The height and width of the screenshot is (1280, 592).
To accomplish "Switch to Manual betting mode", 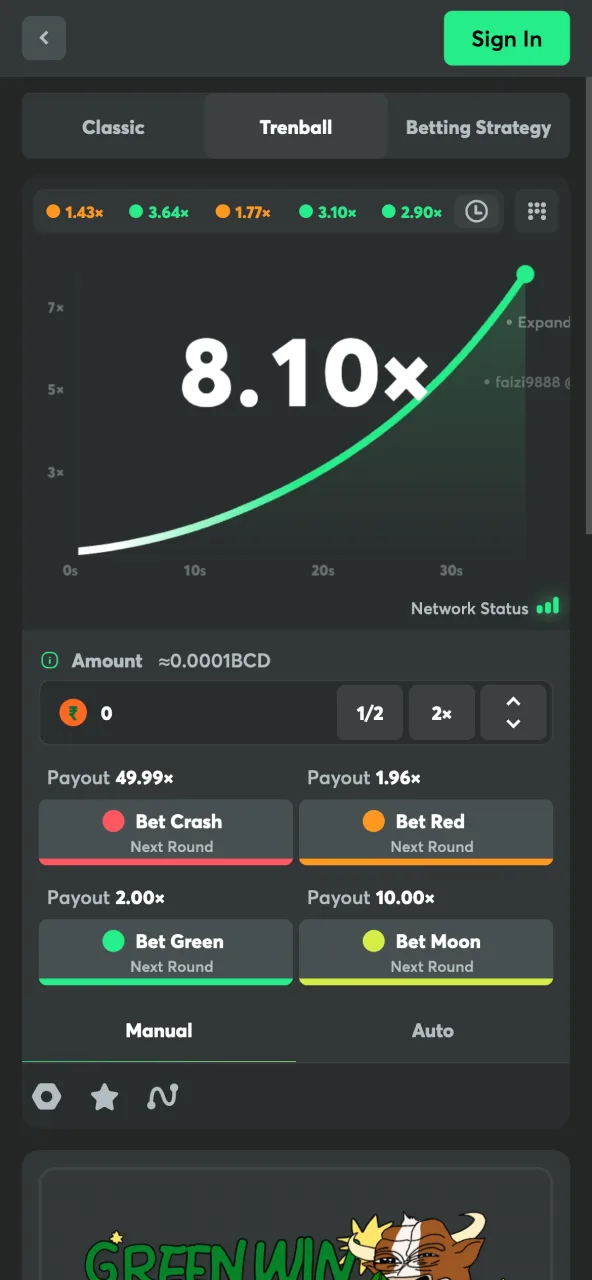I will point(158,1030).
